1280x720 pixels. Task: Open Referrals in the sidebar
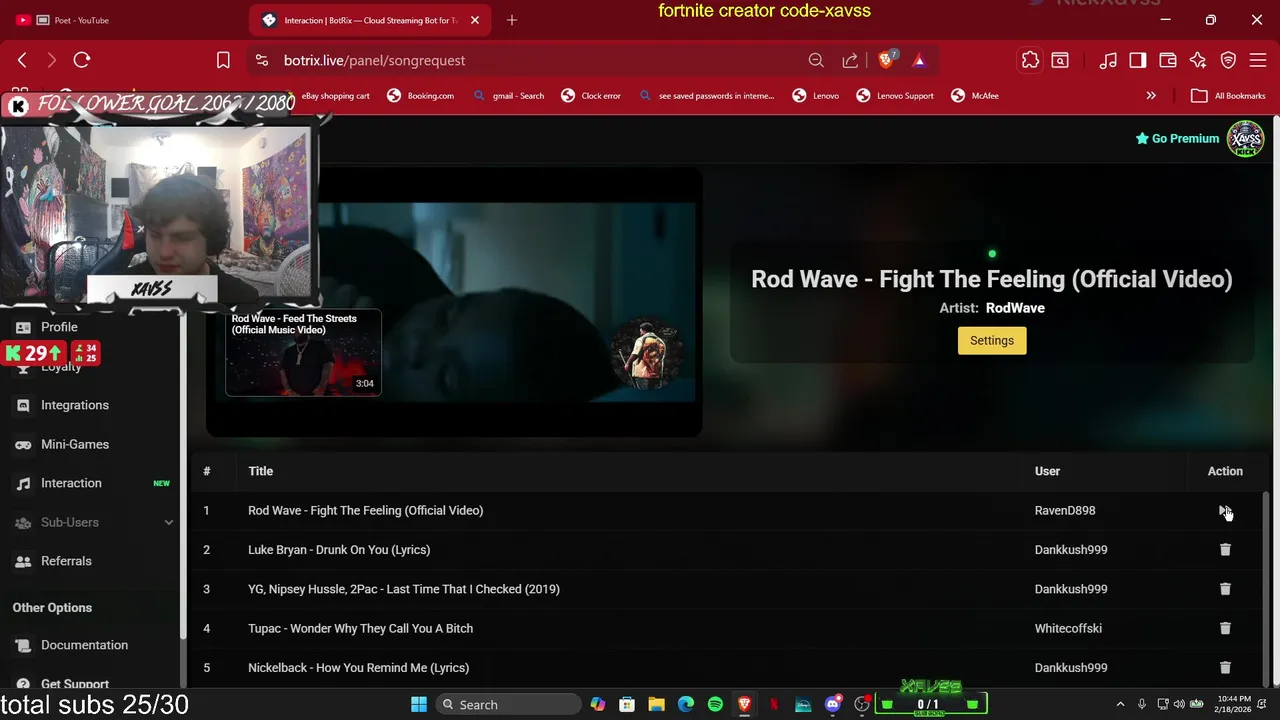tap(66, 561)
